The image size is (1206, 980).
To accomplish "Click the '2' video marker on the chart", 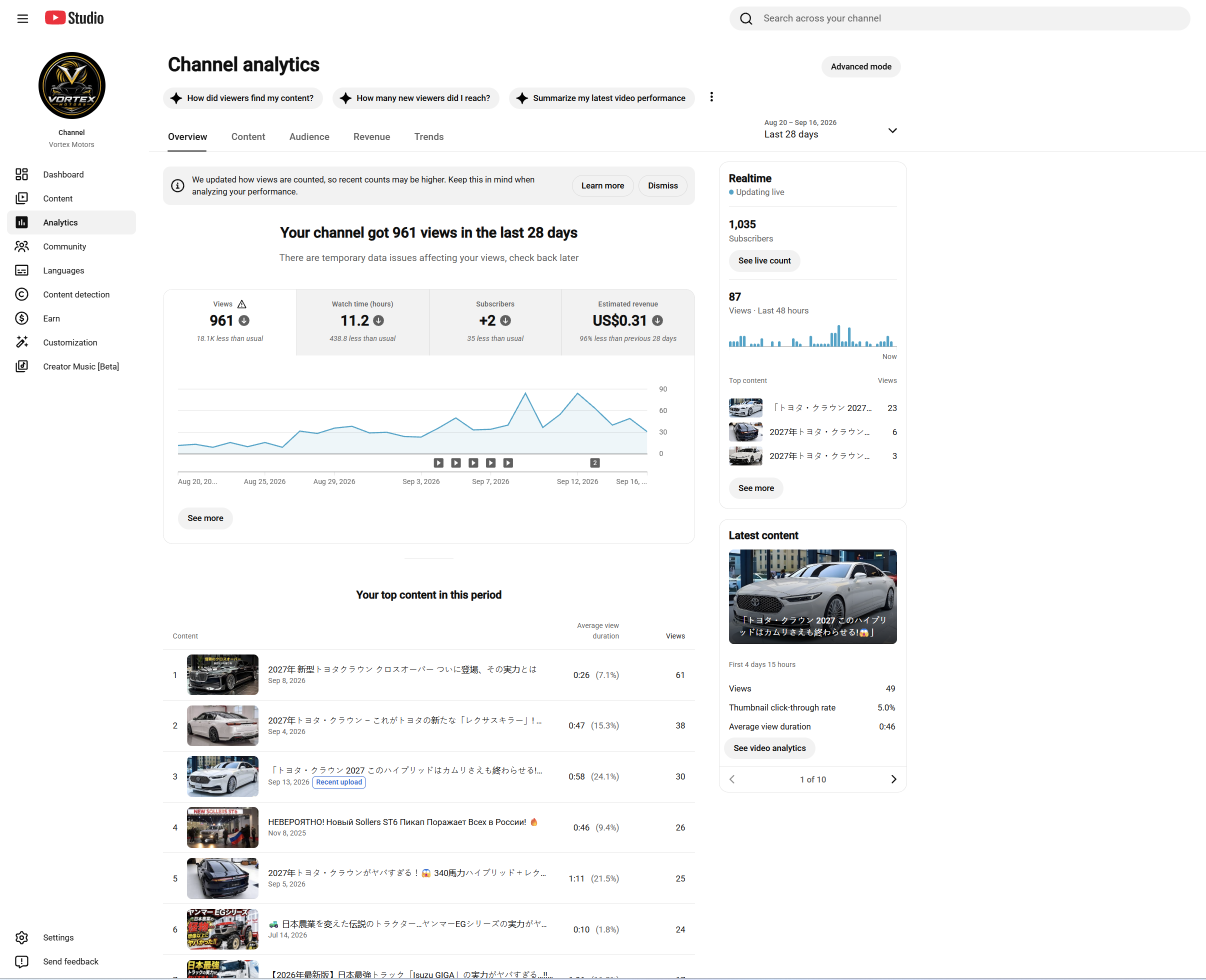I will coord(594,463).
